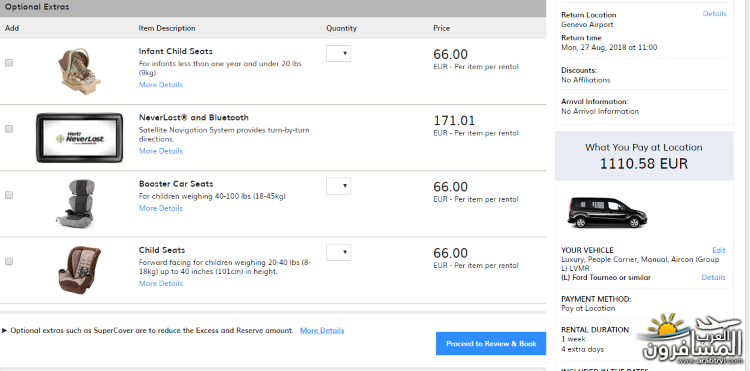Open Details link beside Ford Tourneo
This screenshot has width=750, height=371.
713,277
